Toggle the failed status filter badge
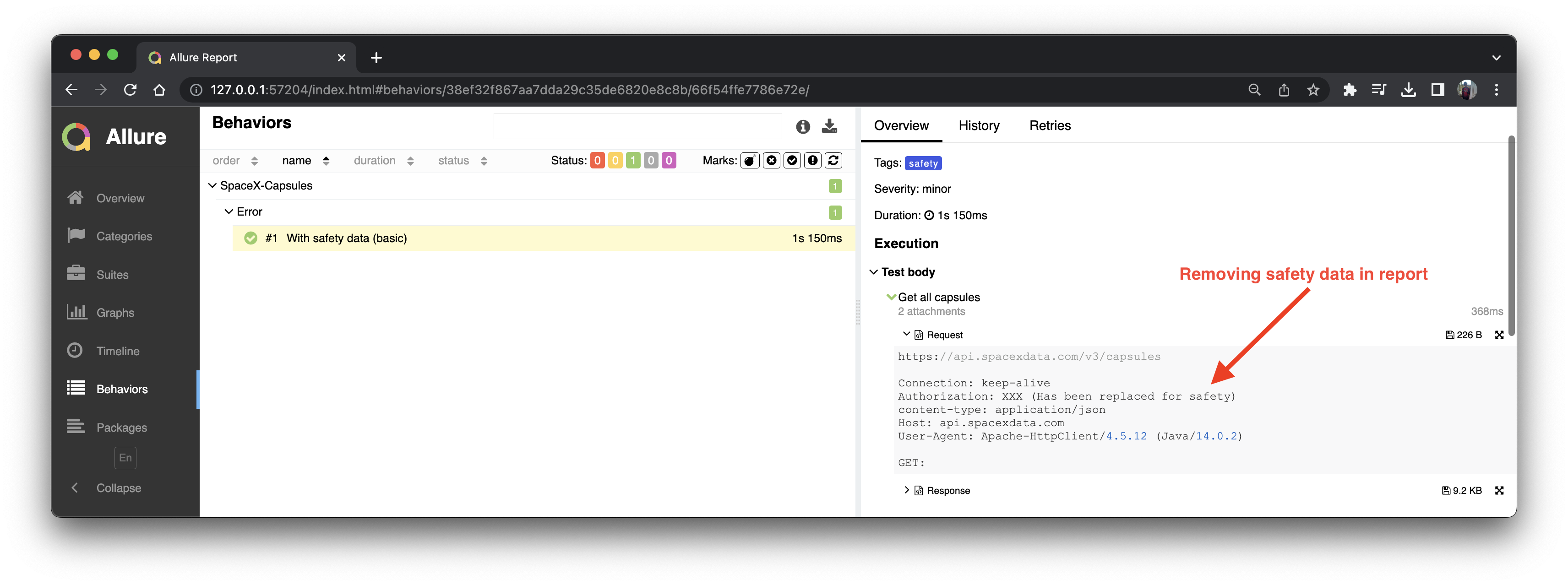1568x585 pixels. pyautogui.click(x=597, y=161)
